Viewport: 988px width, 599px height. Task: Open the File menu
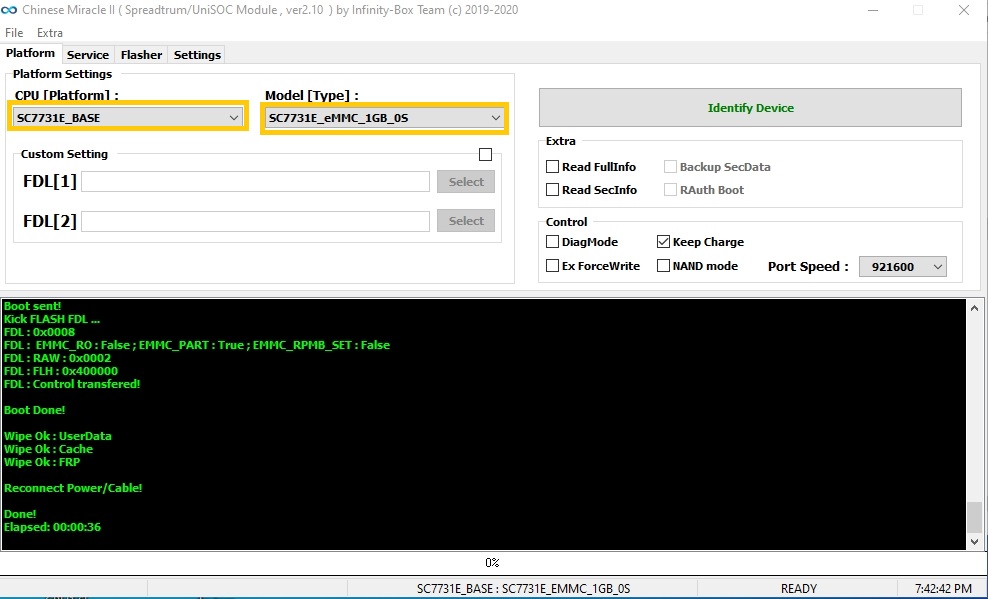14,33
